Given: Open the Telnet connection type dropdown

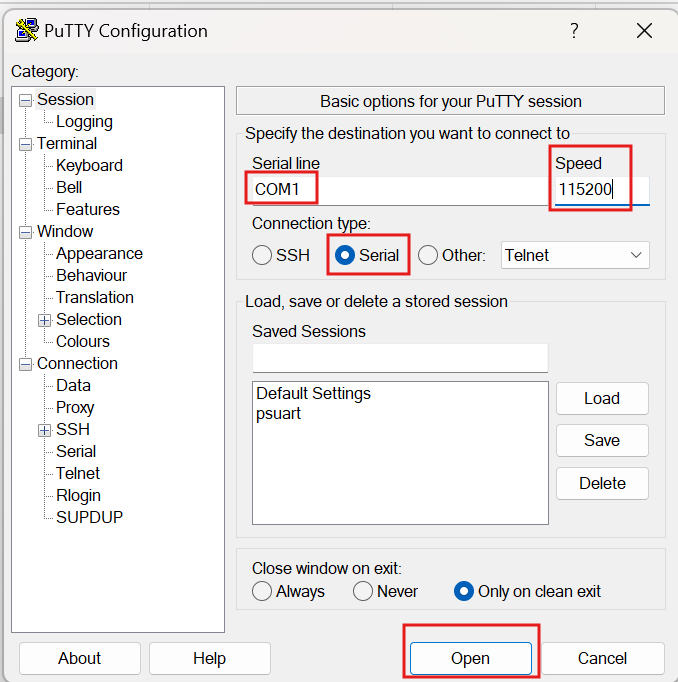Looking at the screenshot, I should coord(574,255).
